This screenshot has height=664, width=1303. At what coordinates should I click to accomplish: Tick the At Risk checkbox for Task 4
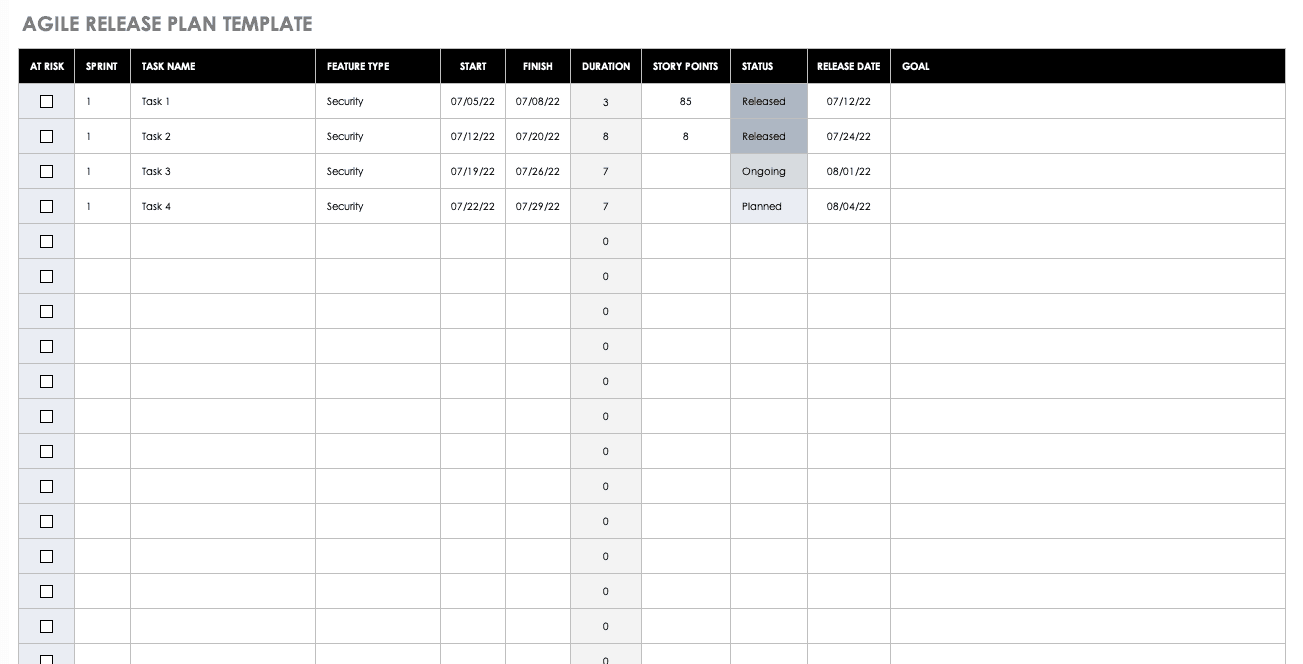[x=46, y=206]
